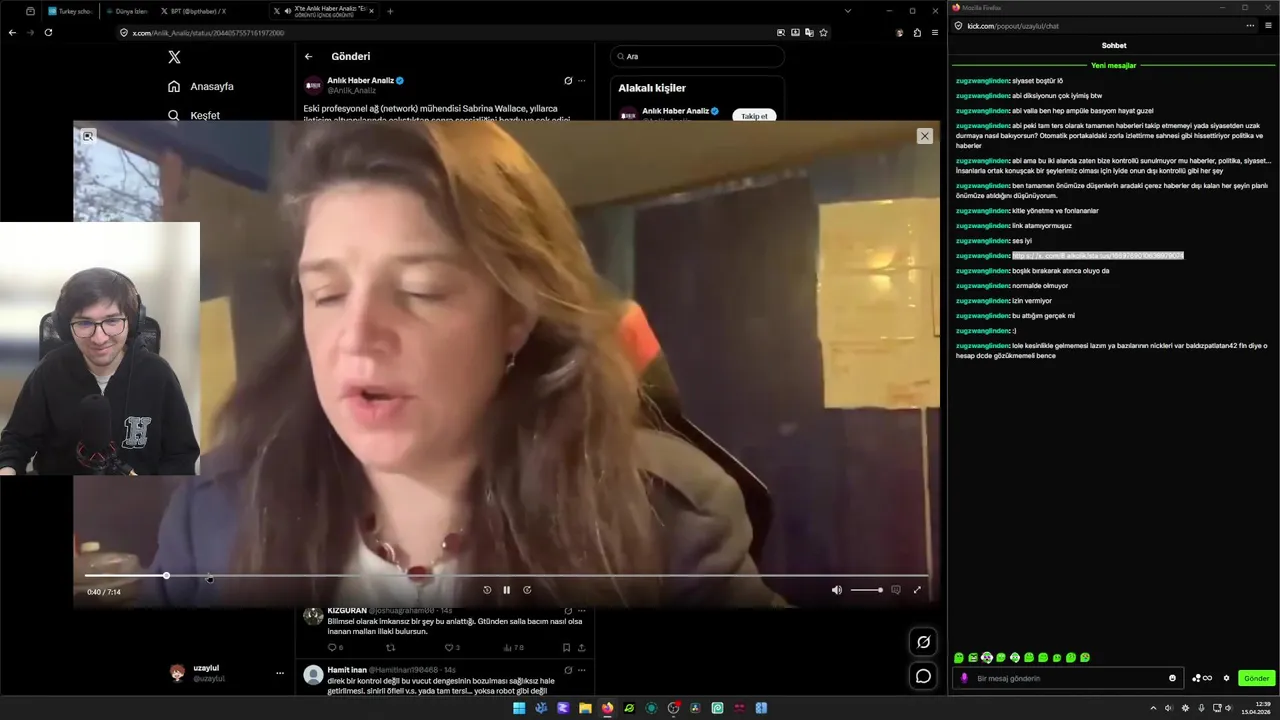Expand video to fullscreen

click(x=917, y=590)
